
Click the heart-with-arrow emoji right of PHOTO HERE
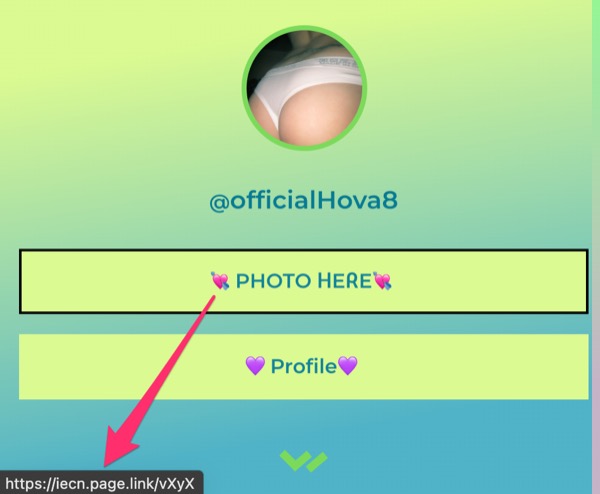[382, 280]
